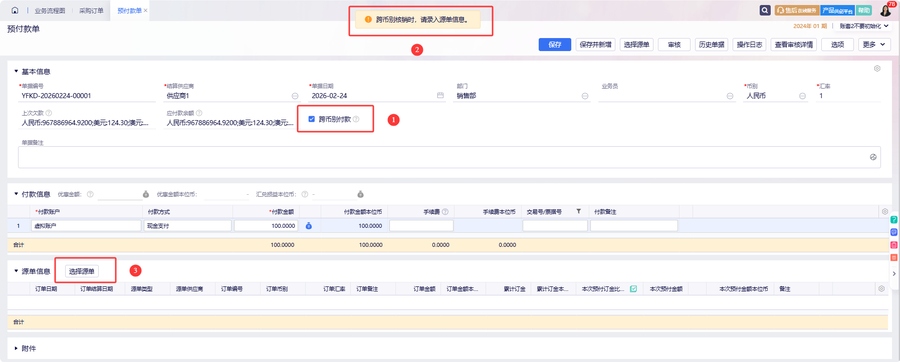This screenshot has height=362, width=900.
Task: Click help icon in 手续费 column header
Action: pos(445,212)
